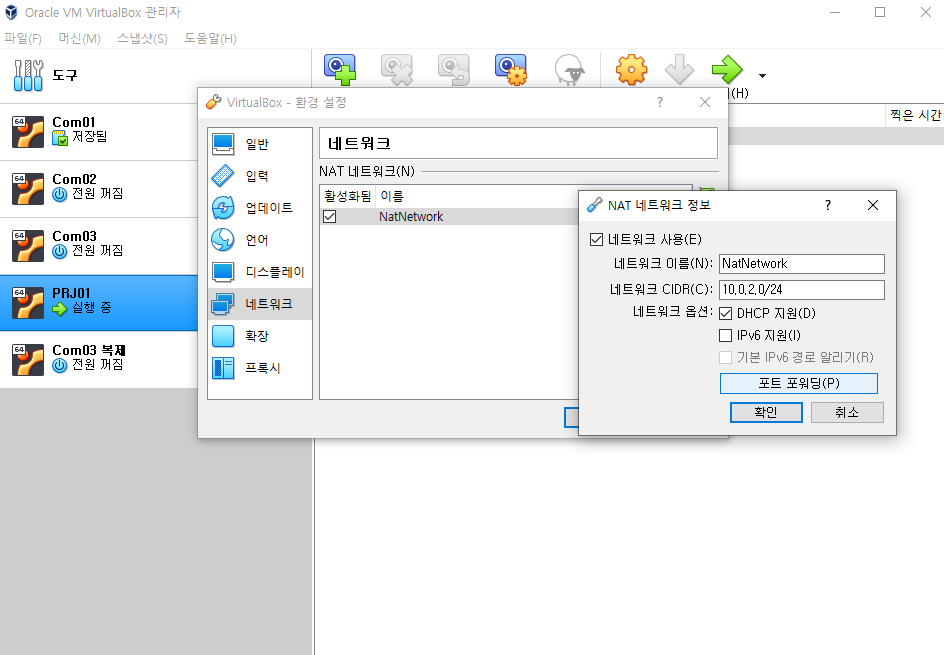Click the 입력 keyboard icon
Image resolution: width=944 pixels, height=655 pixels.
pos(223,176)
